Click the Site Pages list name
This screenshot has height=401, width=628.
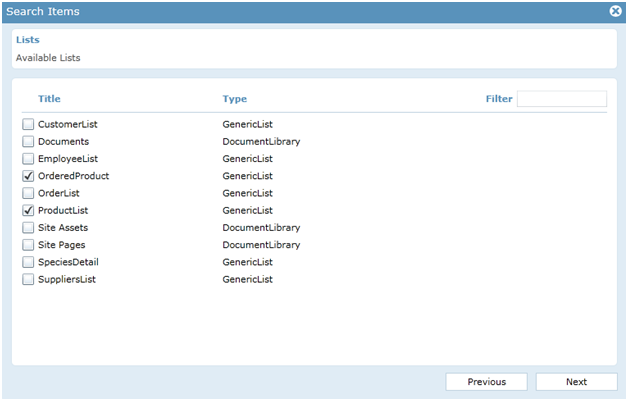63,245
